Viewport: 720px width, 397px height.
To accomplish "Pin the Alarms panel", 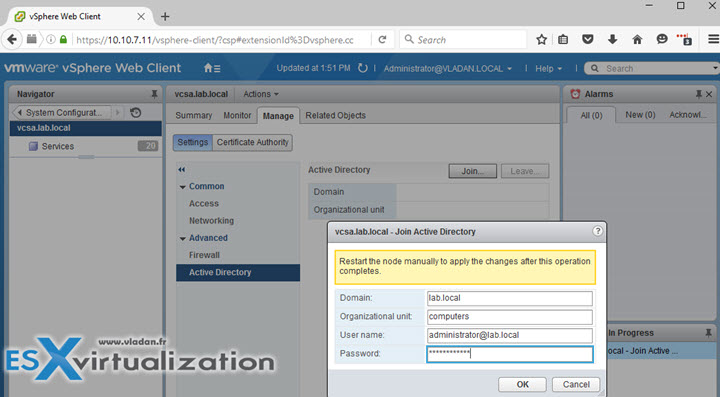I will point(698,94).
